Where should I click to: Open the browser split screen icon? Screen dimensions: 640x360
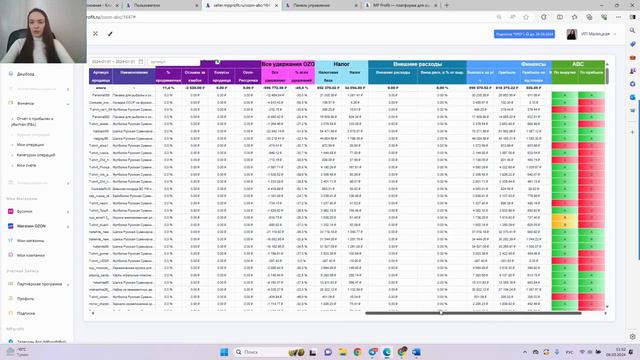tap(560, 17)
